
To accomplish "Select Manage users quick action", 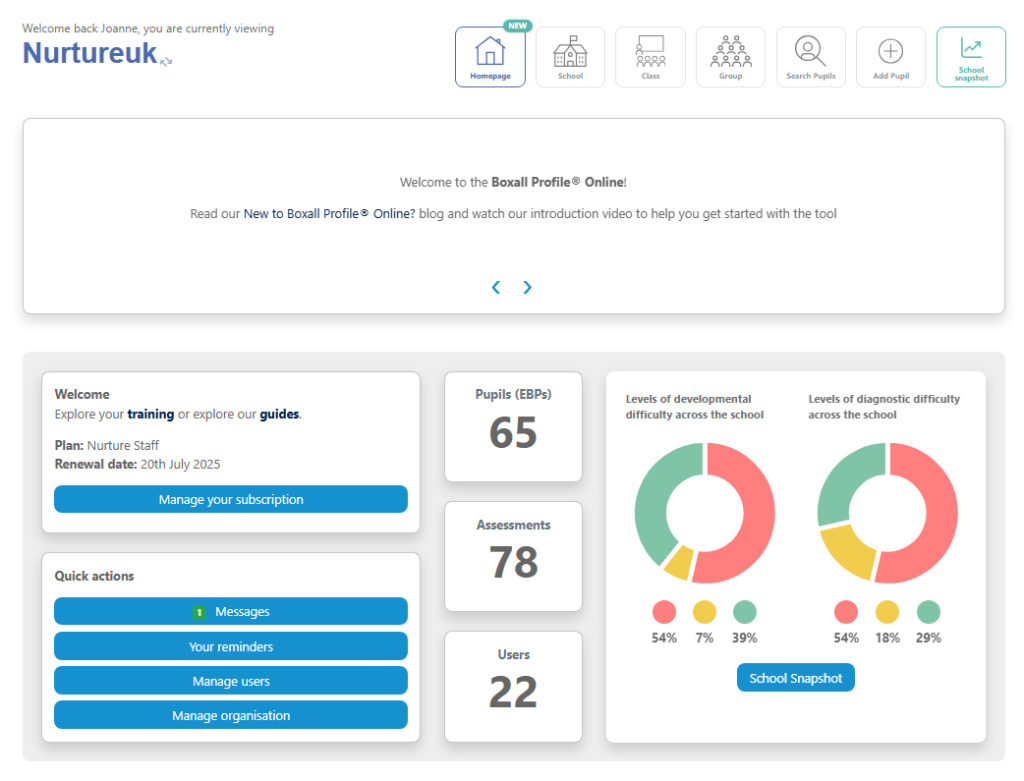I will (231, 681).
